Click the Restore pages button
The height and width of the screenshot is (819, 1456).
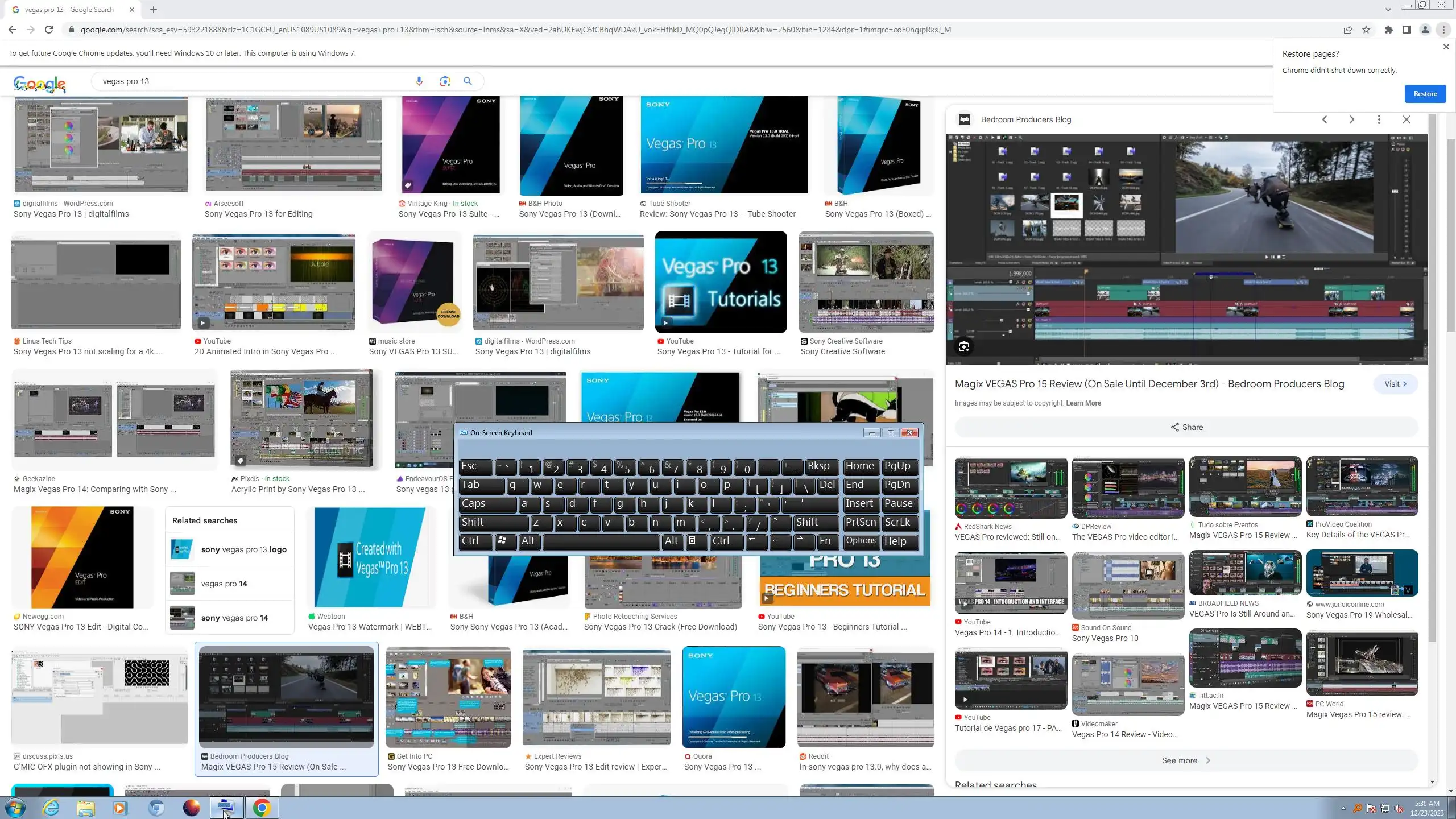click(x=1425, y=94)
